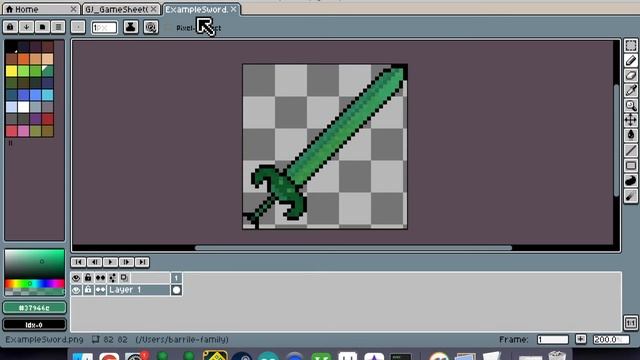This screenshot has height=360, width=640.
Task: Open the ink options bucket button
Action: [131, 27]
